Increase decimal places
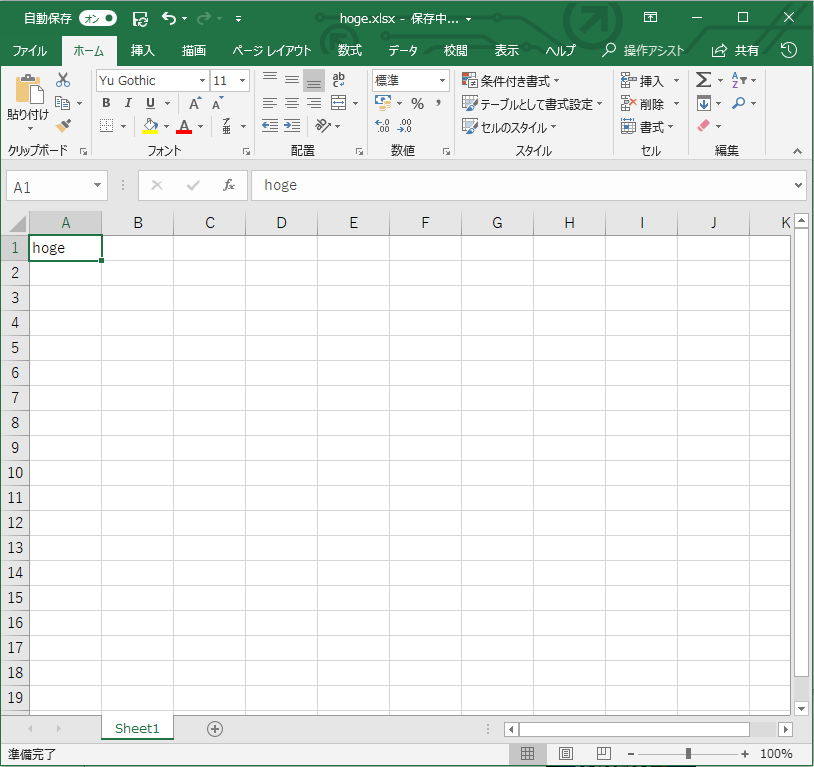This screenshot has height=767, width=814. [x=382, y=126]
